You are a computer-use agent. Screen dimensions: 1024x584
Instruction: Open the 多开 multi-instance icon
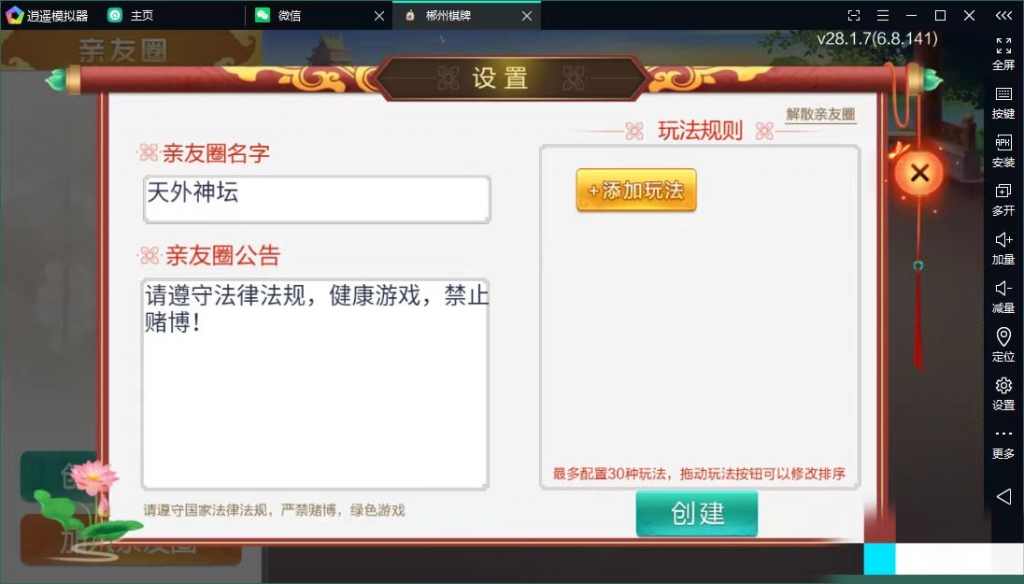1003,200
